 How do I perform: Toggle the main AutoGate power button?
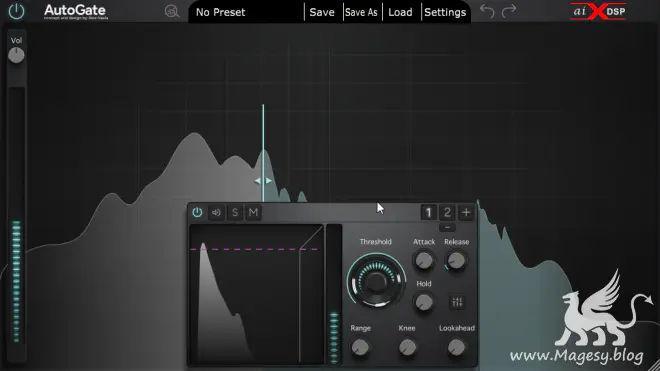click(x=16, y=11)
